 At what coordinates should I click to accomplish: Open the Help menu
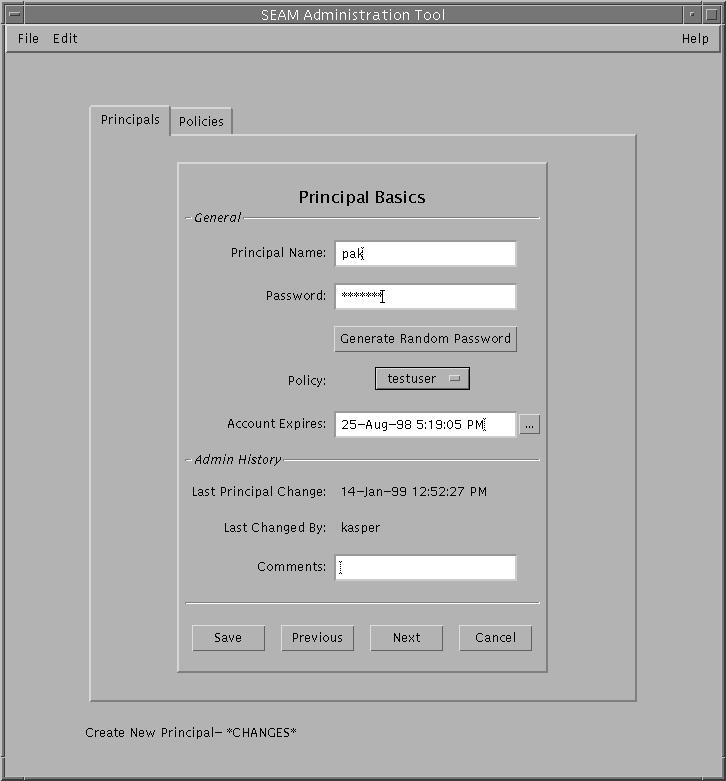[x=694, y=39]
